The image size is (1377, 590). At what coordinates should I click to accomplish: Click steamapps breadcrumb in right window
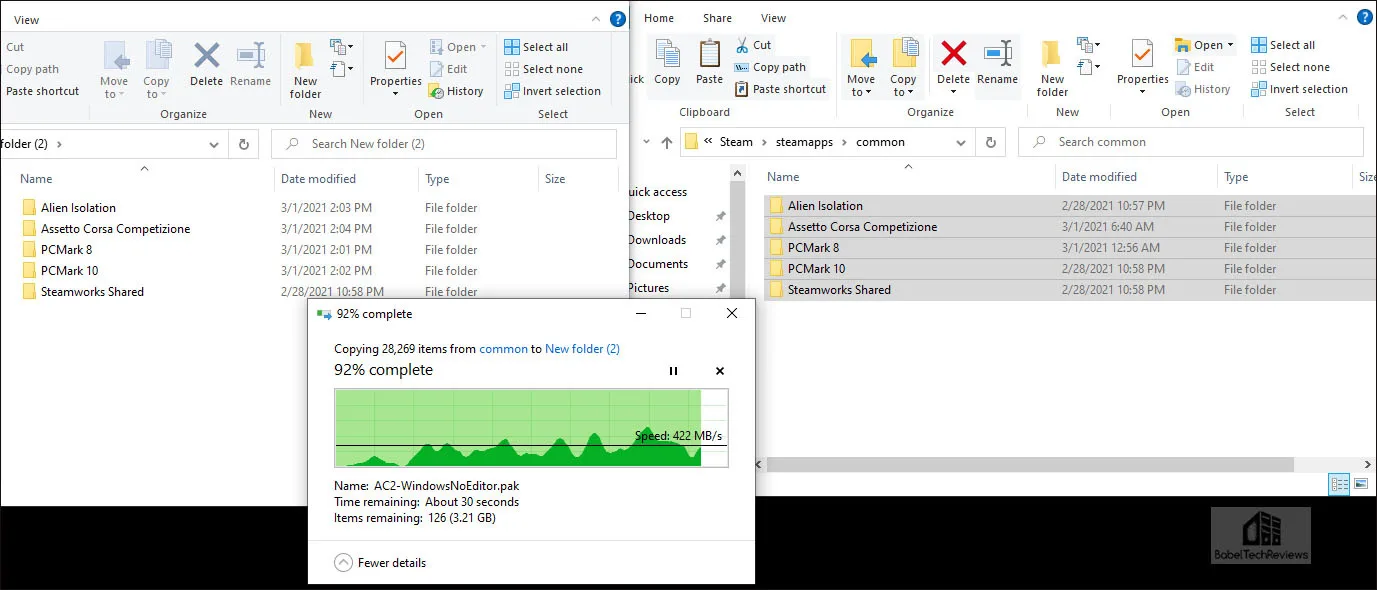804,142
